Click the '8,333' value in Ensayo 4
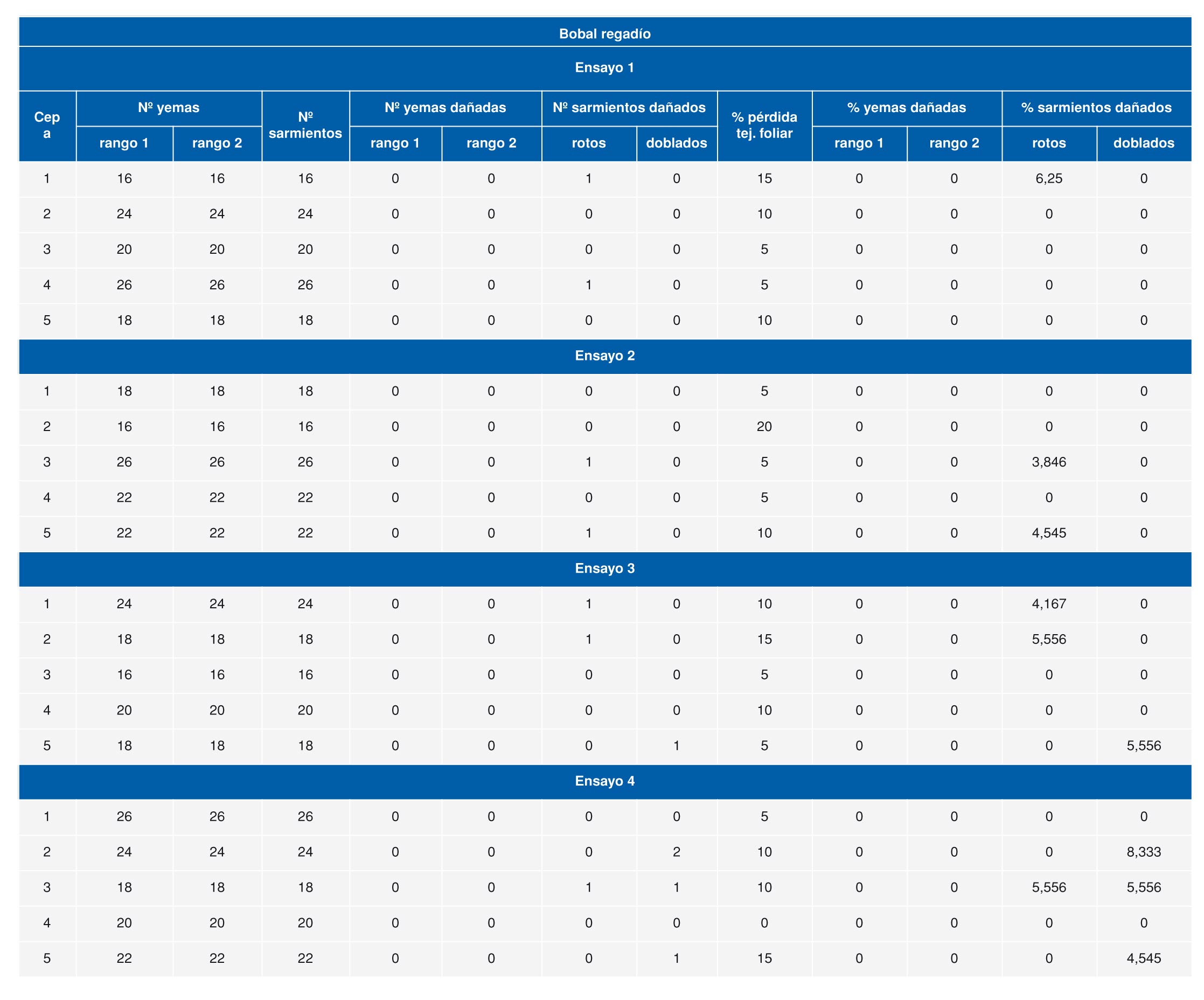The width and height of the screenshot is (1204, 1000). click(1144, 852)
